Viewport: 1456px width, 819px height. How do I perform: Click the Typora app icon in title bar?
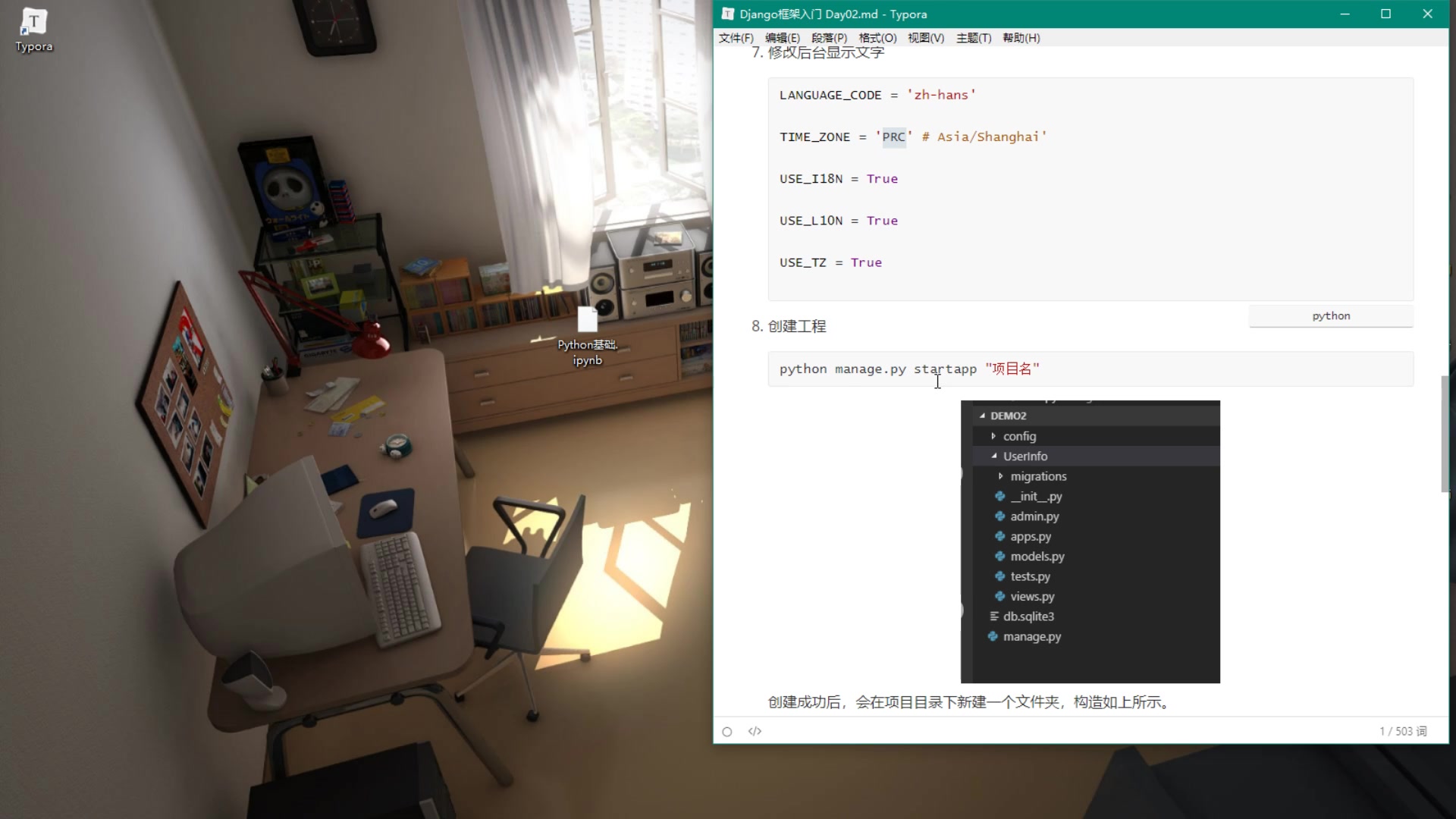727,14
